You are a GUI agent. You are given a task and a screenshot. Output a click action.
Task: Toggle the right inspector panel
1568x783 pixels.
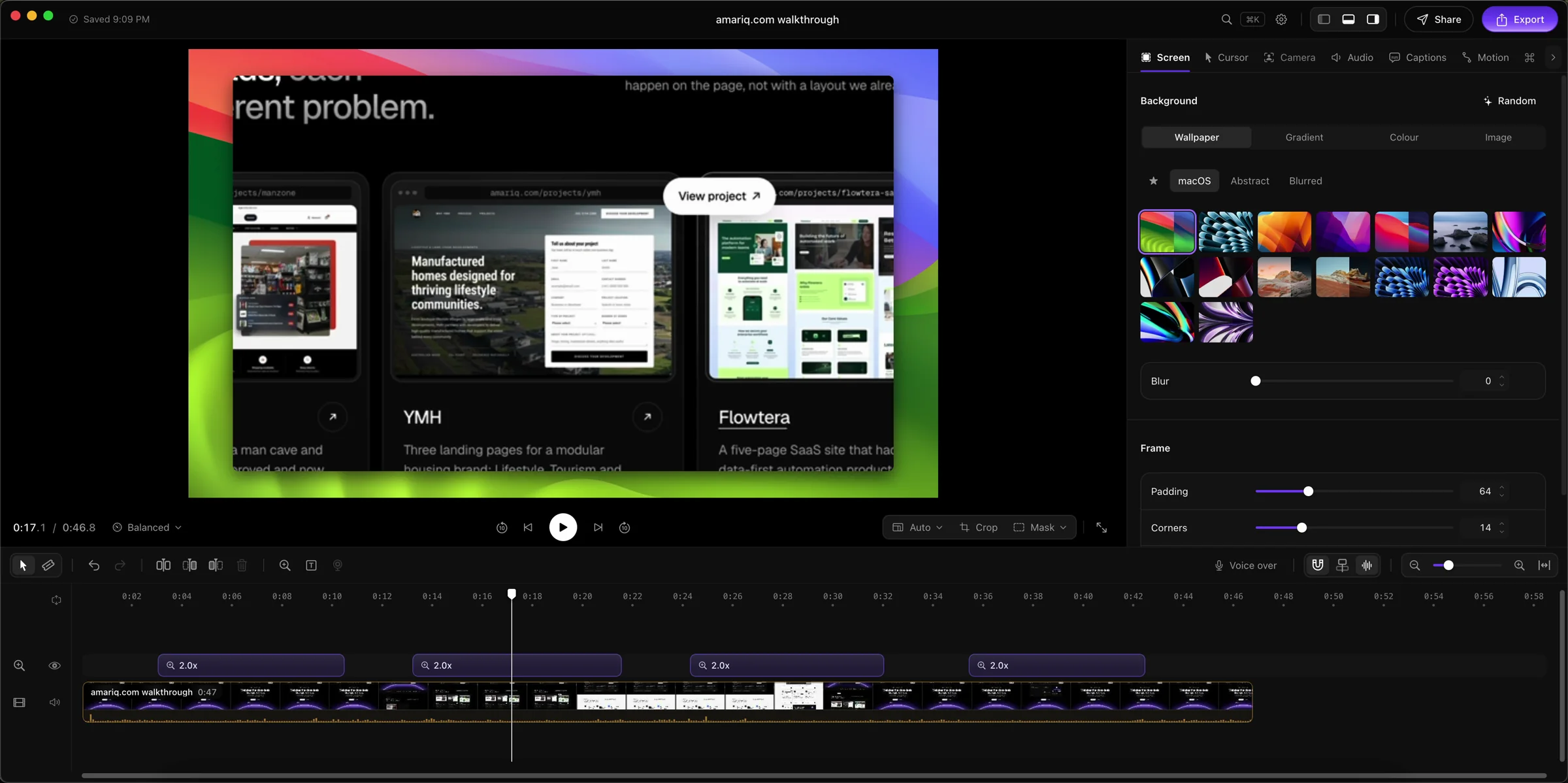click(x=1373, y=20)
